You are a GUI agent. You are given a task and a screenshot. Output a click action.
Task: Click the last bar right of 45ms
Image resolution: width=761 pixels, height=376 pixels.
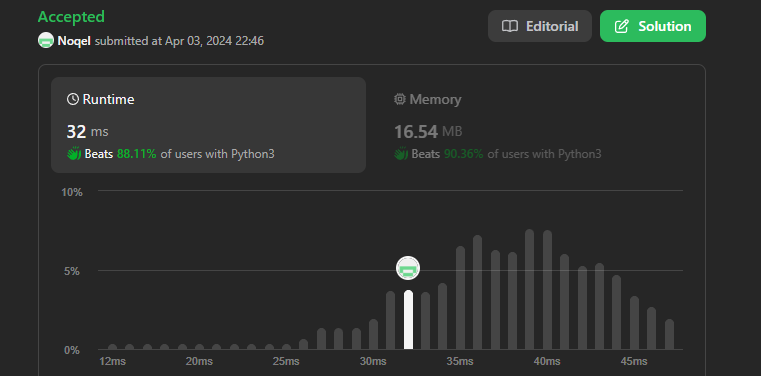669,334
